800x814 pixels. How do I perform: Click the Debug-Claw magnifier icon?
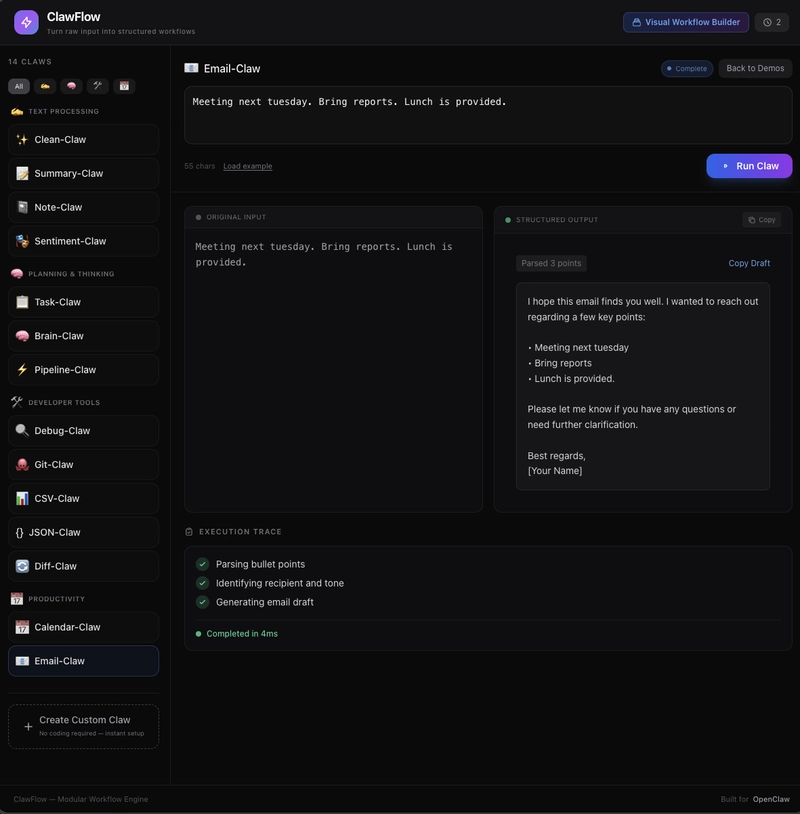coord(22,431)
